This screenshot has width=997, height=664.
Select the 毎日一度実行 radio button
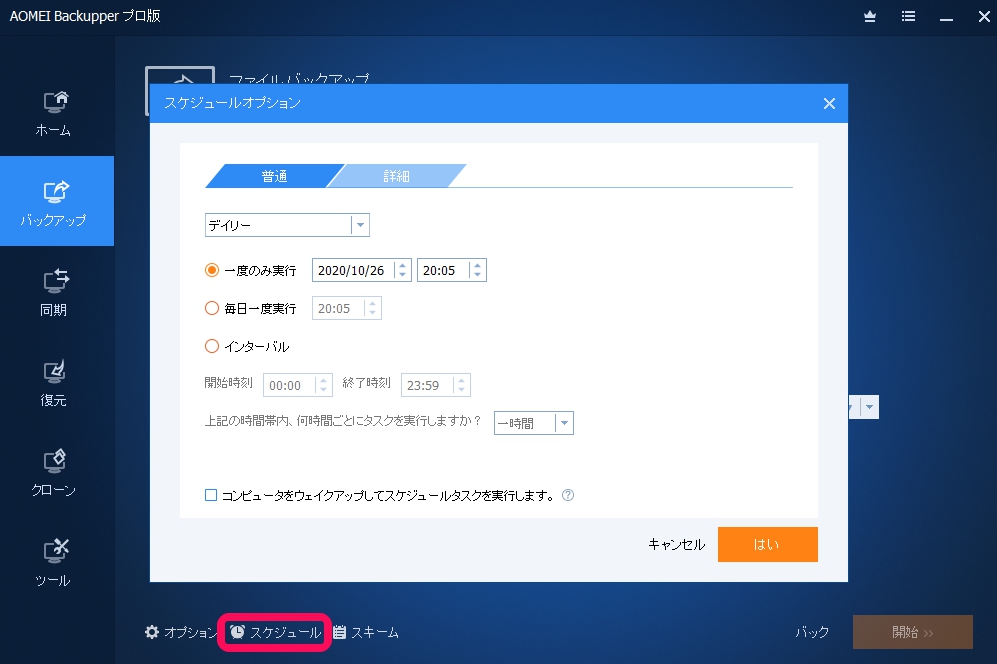212,308
